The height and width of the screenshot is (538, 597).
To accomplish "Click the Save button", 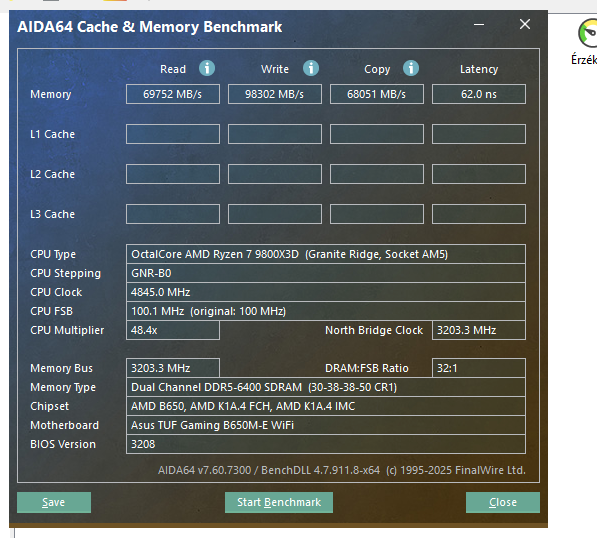I will click(54, 502).
